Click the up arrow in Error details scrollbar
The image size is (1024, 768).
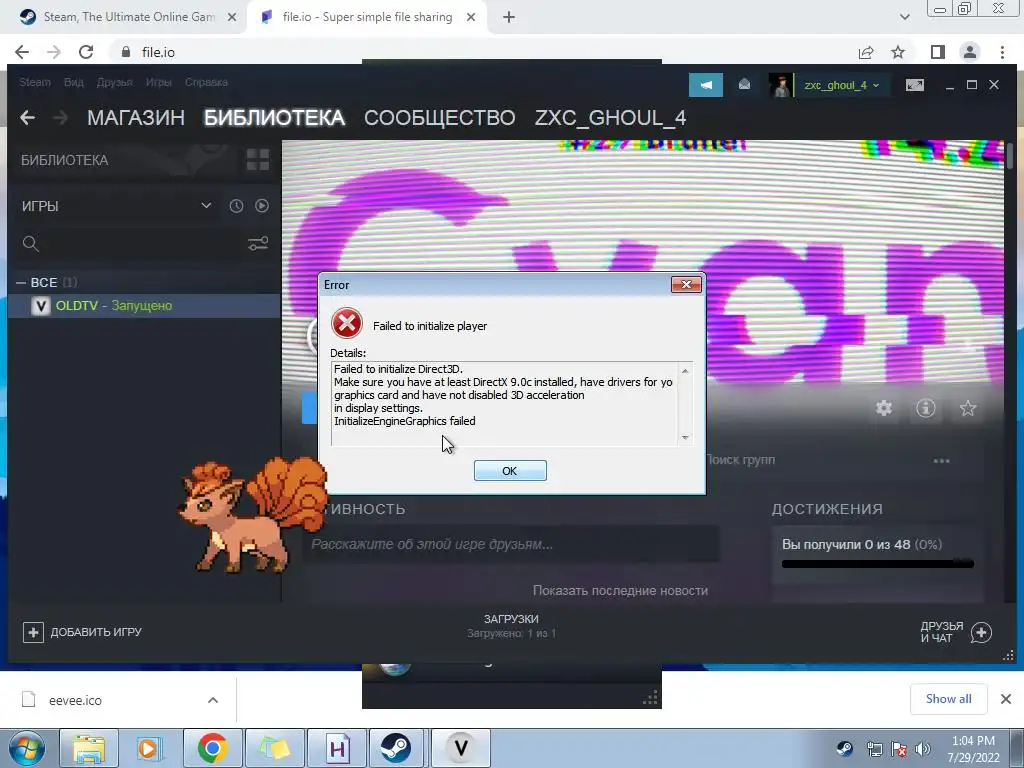(685, 371)
